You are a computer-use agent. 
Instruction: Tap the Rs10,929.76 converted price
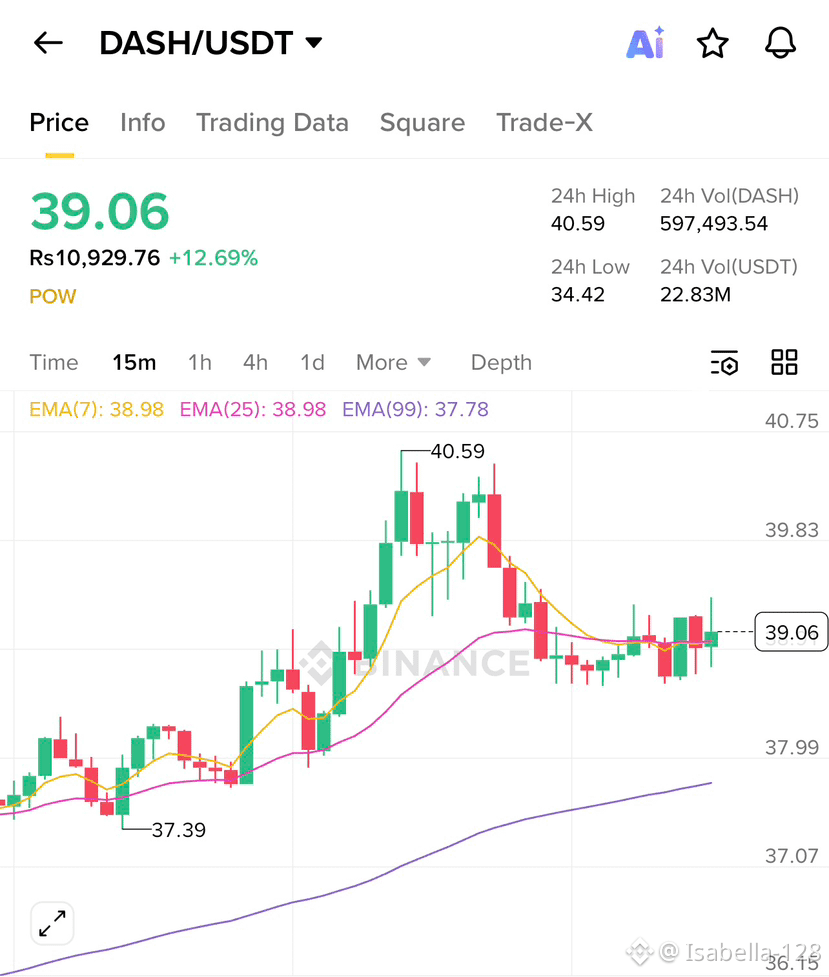(95, 258)
